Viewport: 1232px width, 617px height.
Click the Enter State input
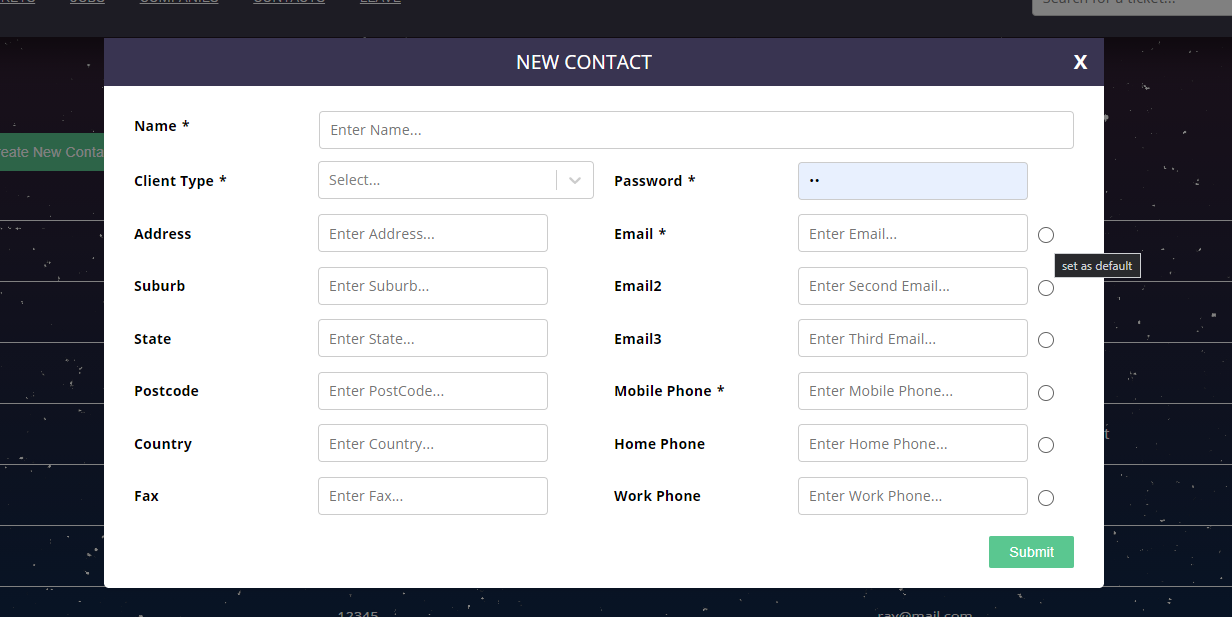[x=432, y=338]
